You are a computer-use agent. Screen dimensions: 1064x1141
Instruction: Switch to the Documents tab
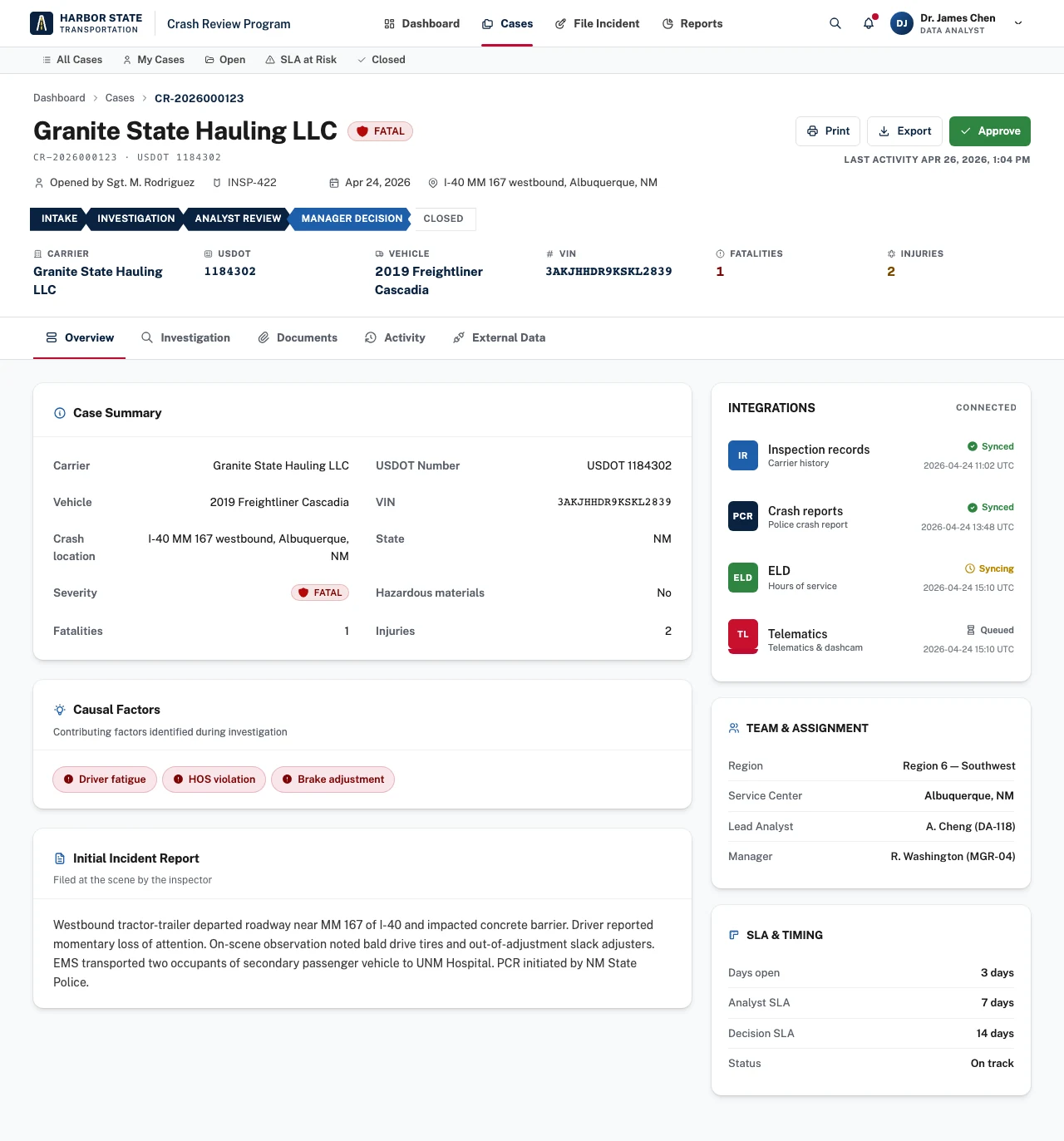coord(298,337)
